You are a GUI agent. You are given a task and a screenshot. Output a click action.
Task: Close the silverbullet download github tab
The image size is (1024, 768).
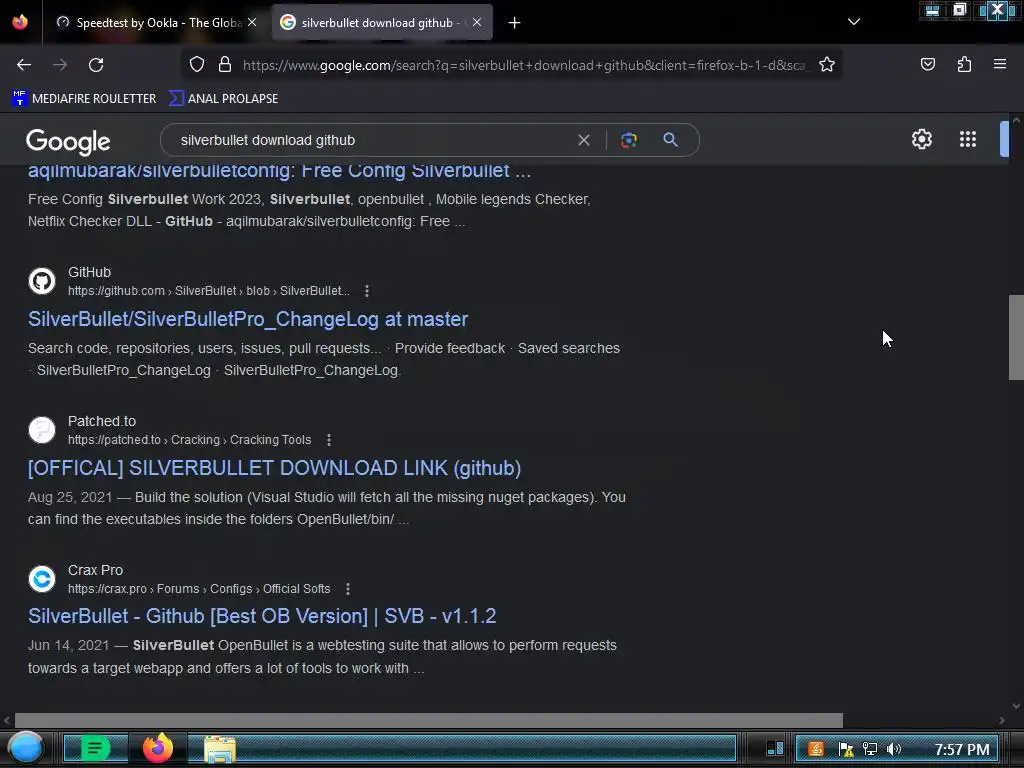pyautogui.click(x=477, y=22)
